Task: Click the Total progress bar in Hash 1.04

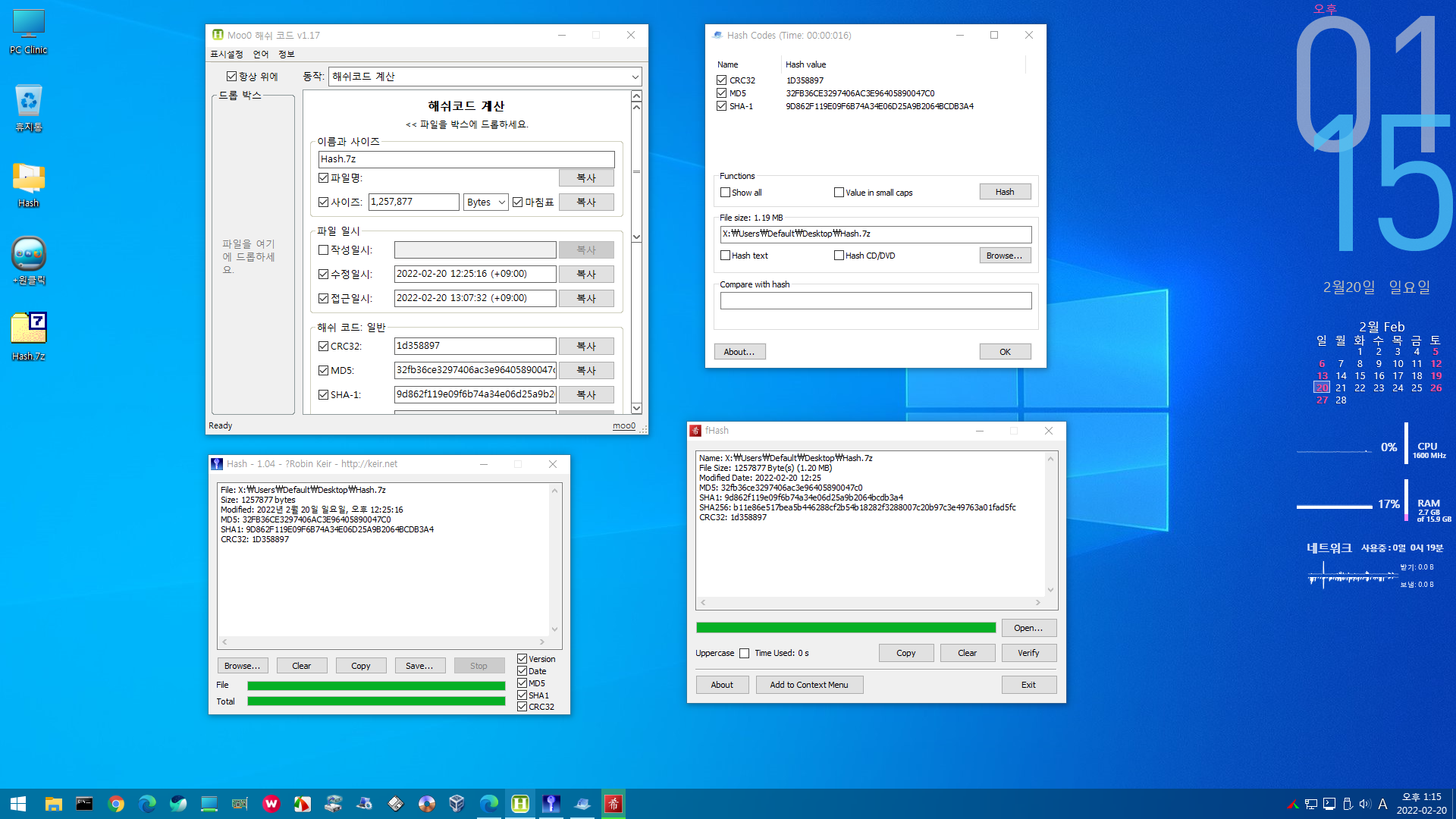Action: tap(376, 701)
